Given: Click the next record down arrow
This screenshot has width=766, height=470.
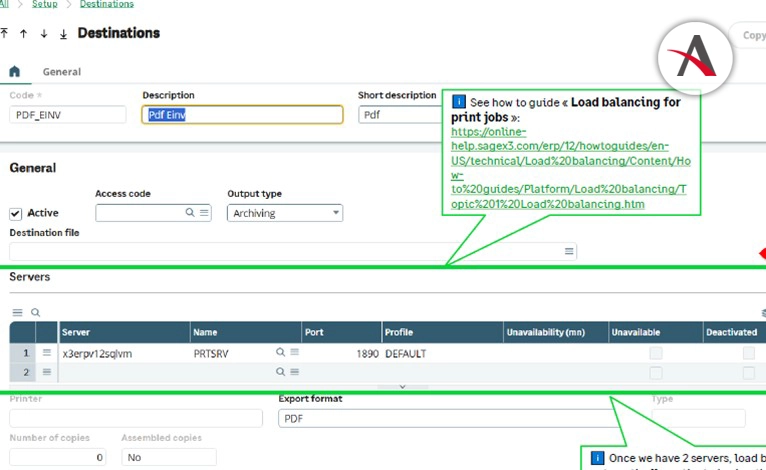Looking at the screenshot, I should (43, 34).
